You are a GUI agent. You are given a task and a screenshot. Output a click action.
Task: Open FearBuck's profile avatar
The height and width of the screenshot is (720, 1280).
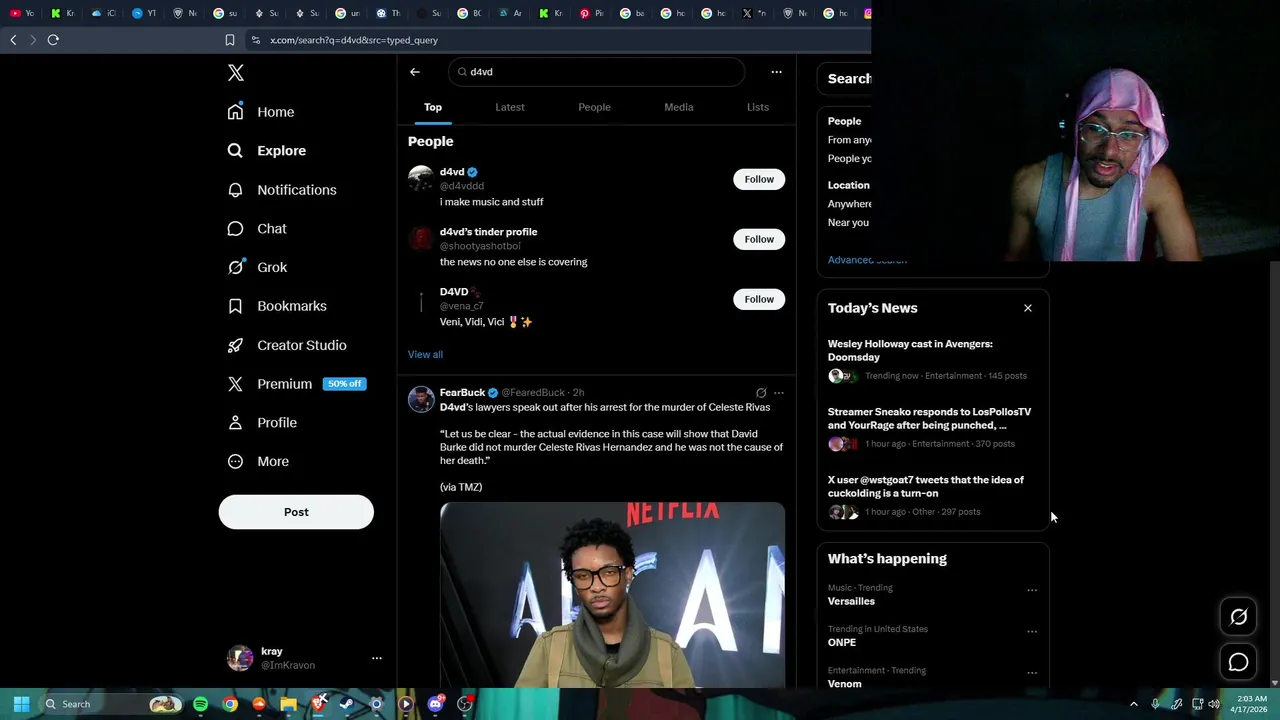(x=421, y=399)
